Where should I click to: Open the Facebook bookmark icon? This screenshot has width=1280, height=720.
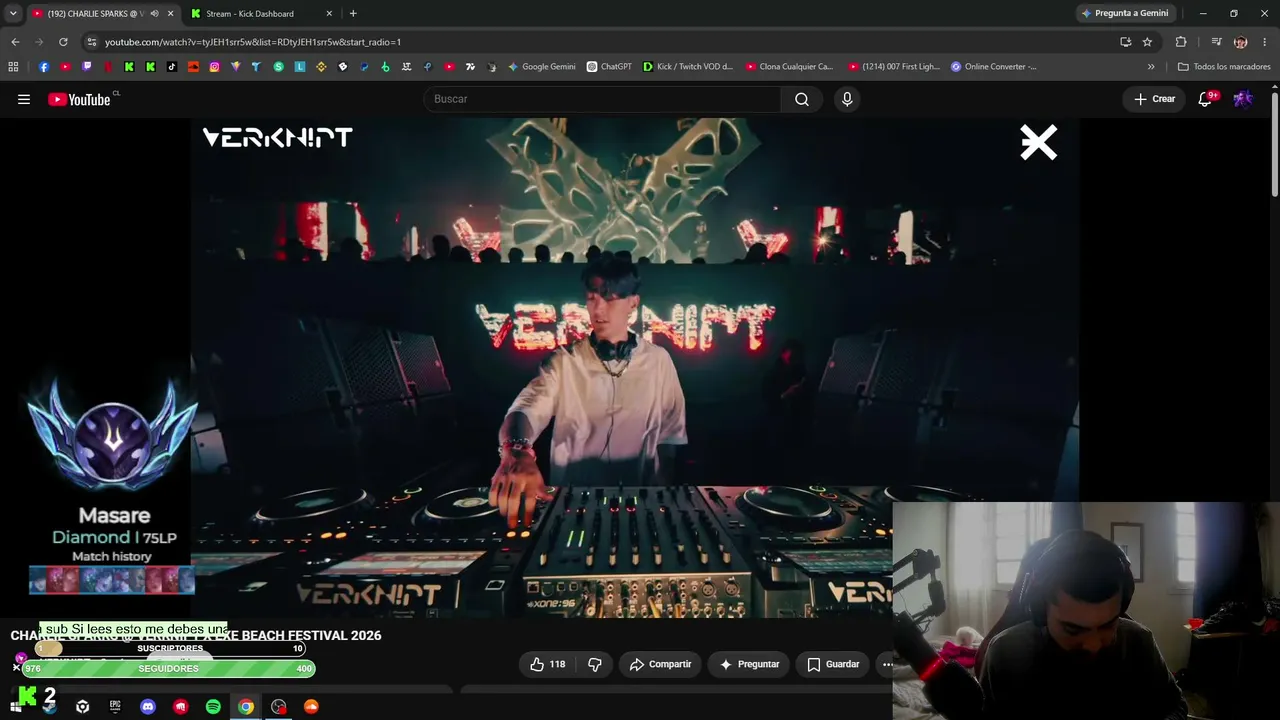pyautogui.click(x=44, y=67)
